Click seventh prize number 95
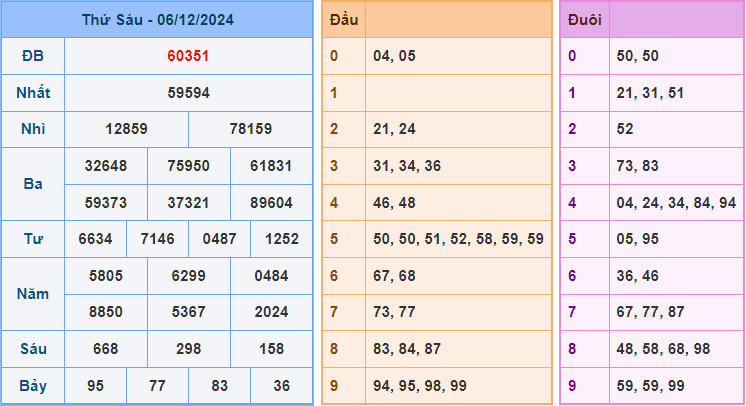Image resolution: width=746 pixels, height=406 pixels. 95,385
